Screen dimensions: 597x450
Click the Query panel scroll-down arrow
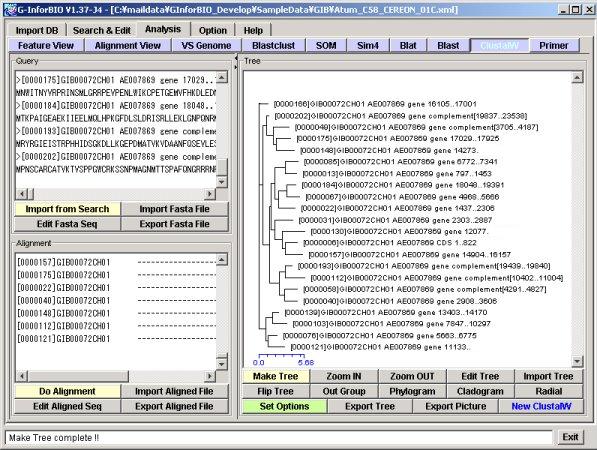click(x=222, y=182)
